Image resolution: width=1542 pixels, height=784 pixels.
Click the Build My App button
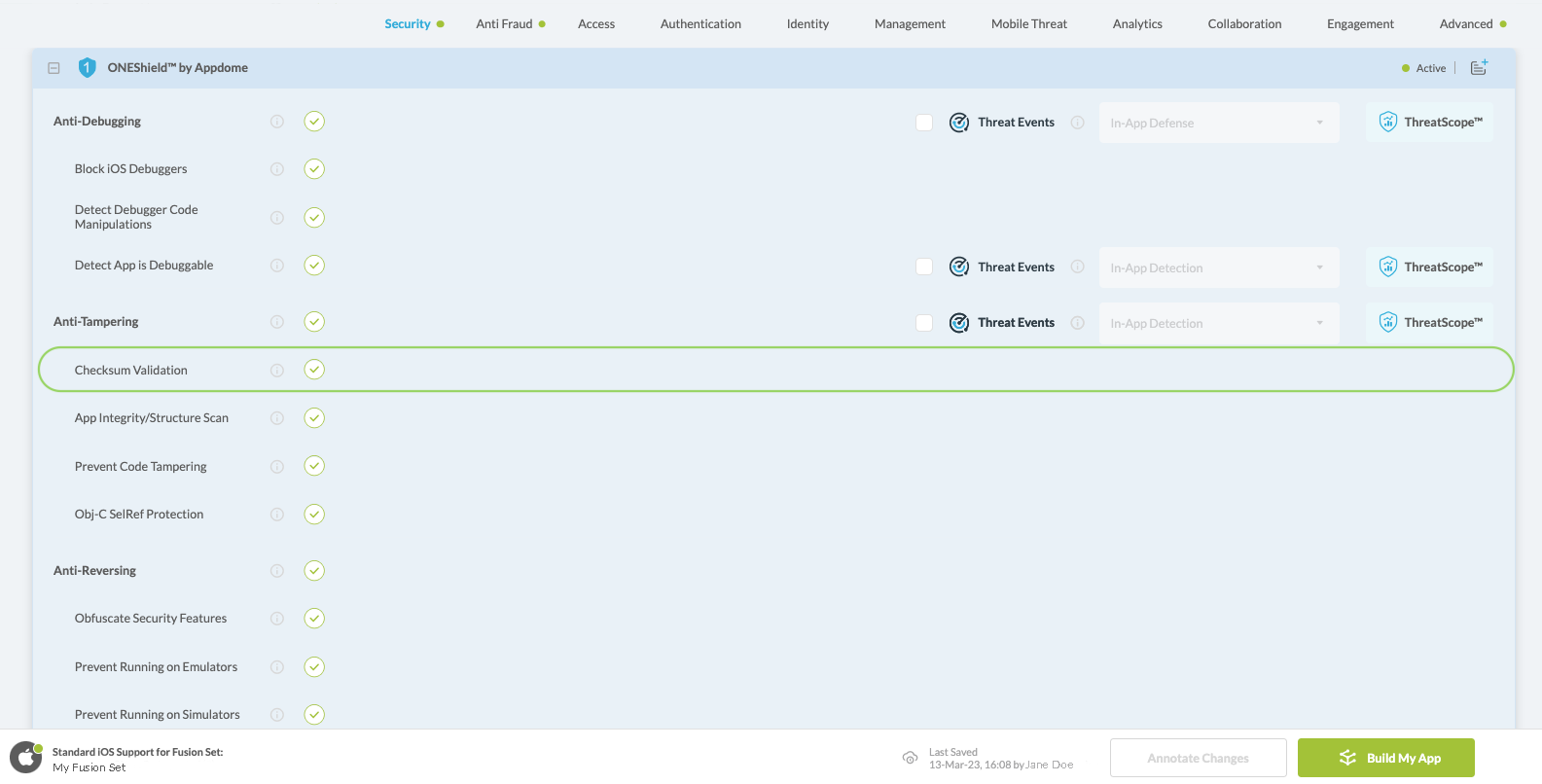coord(1385,758)
